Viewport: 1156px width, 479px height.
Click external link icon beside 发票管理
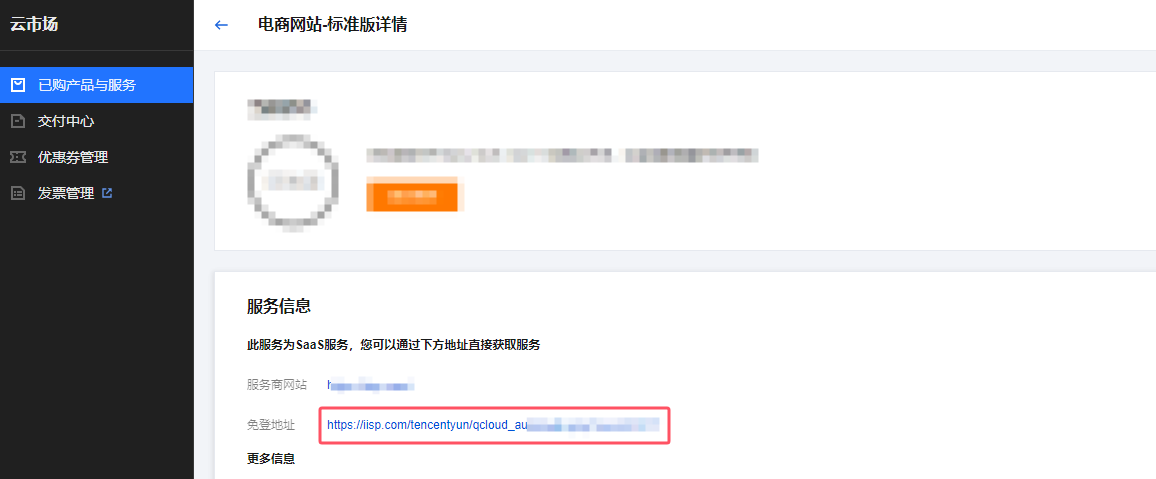tap(107, 193)
